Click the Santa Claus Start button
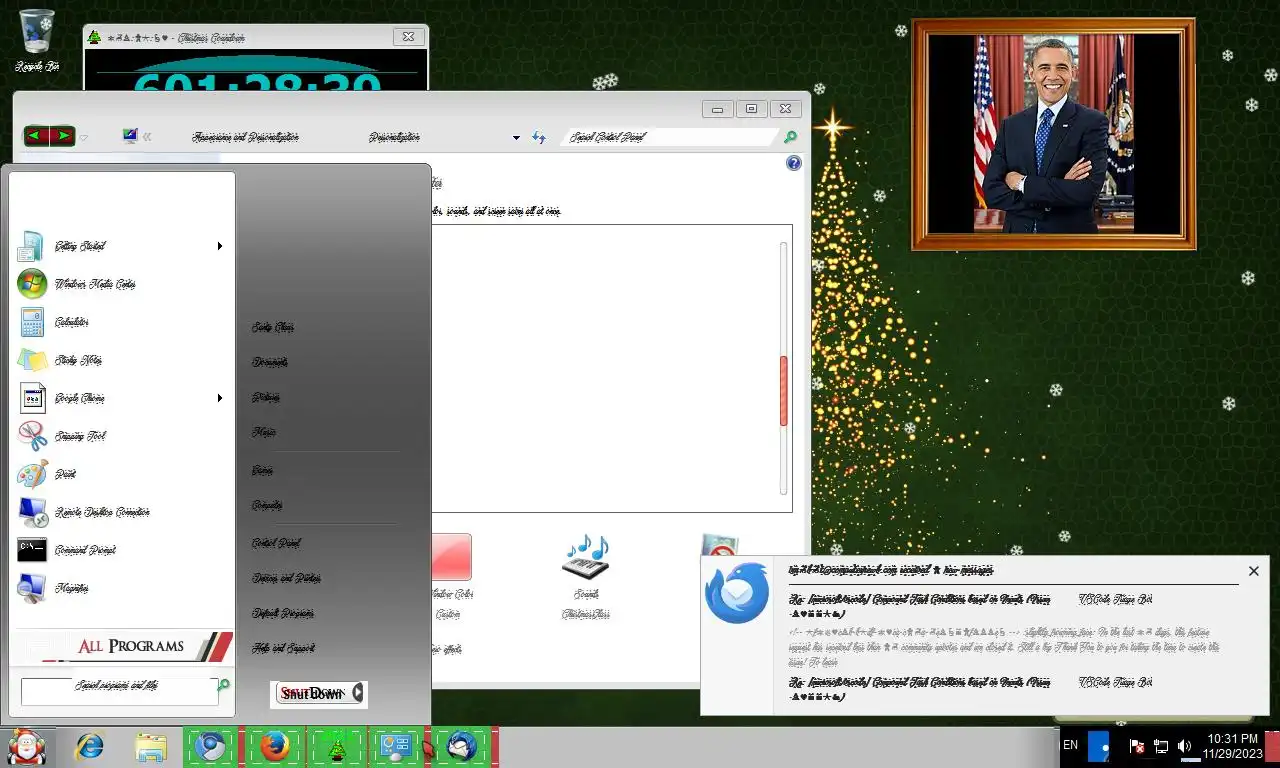This screenshot has height=768, width=1280. (x=26, y=747)
